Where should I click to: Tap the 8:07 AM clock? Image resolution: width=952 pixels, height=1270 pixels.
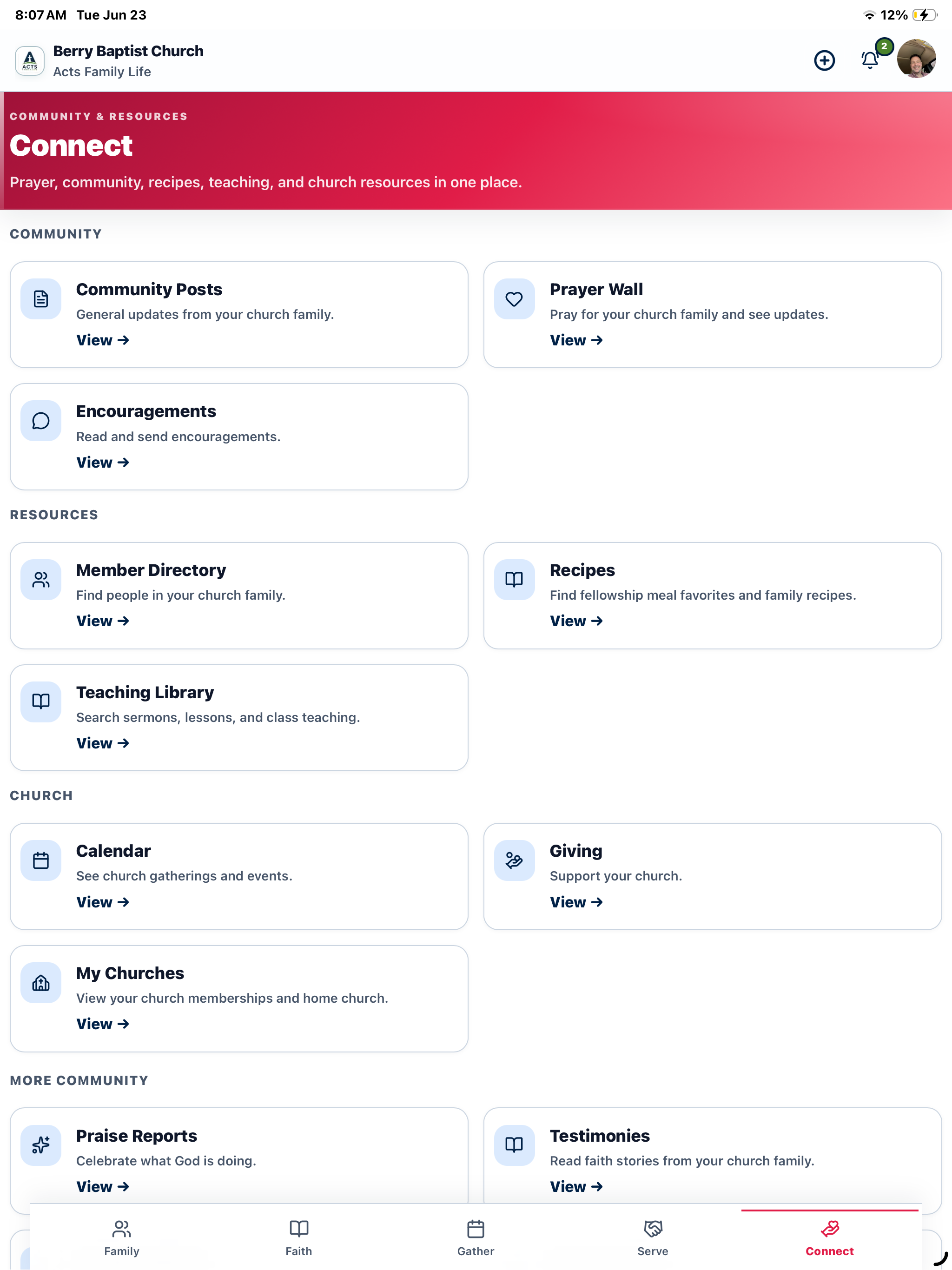point(41,15)
